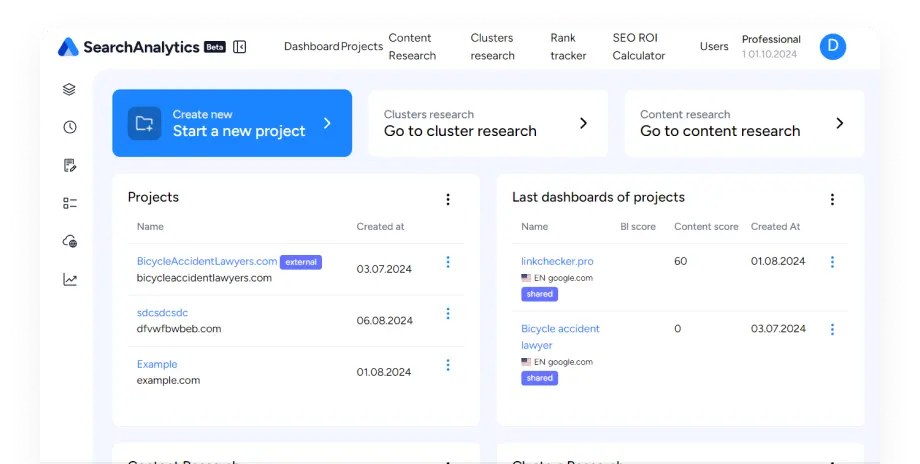Collapse sidebar using the panel toggle icon
This screenshot has width=920, height=464.
[240, 47]
